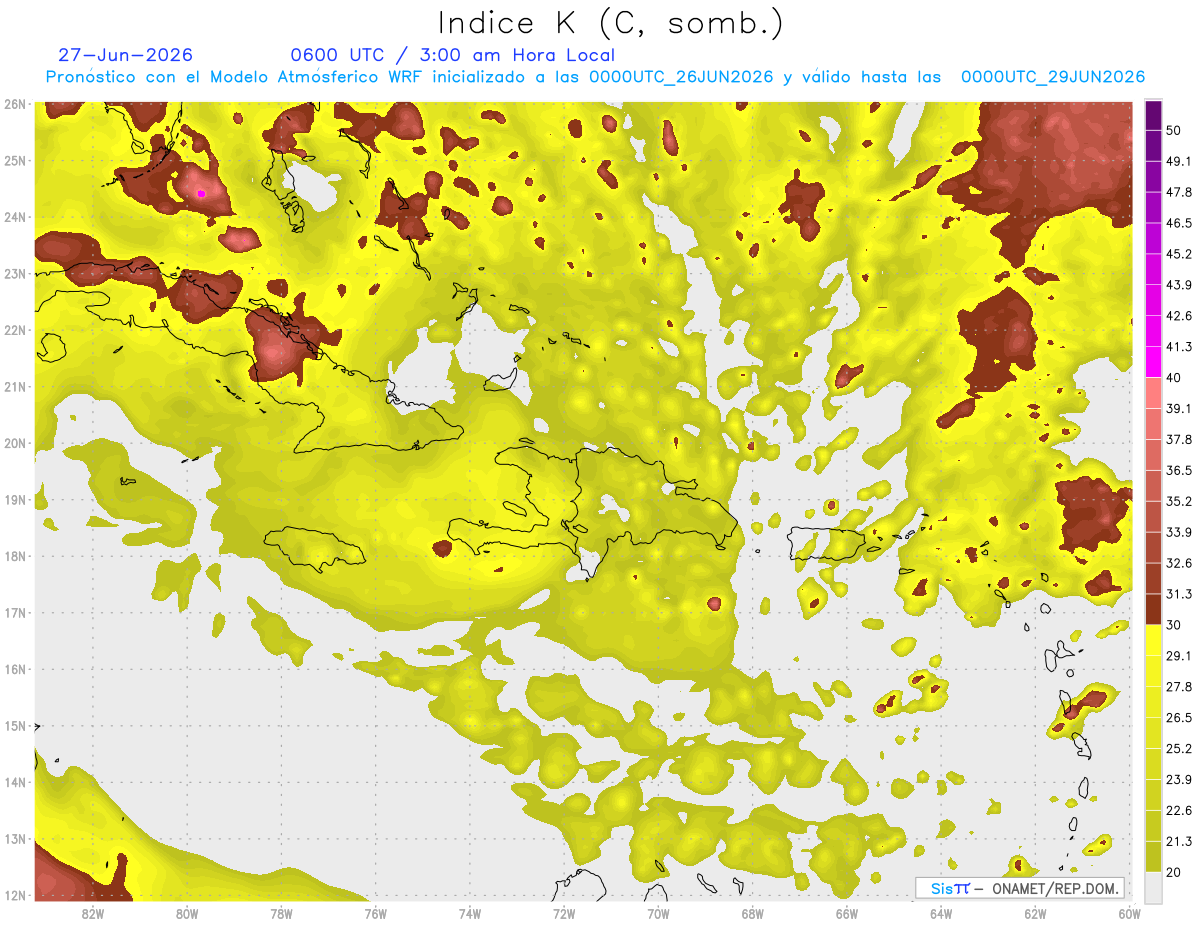Click the Puerto Rico island outline

(825, 542)
